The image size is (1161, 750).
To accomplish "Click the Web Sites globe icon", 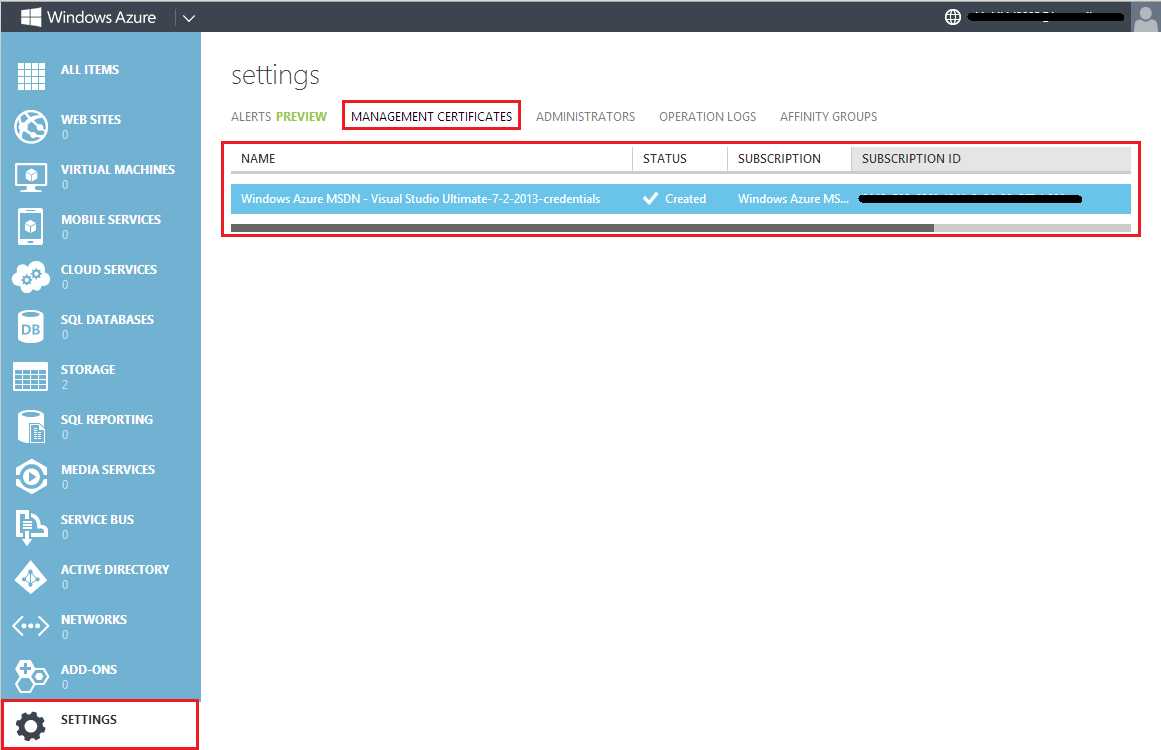I will click(31, 126).
